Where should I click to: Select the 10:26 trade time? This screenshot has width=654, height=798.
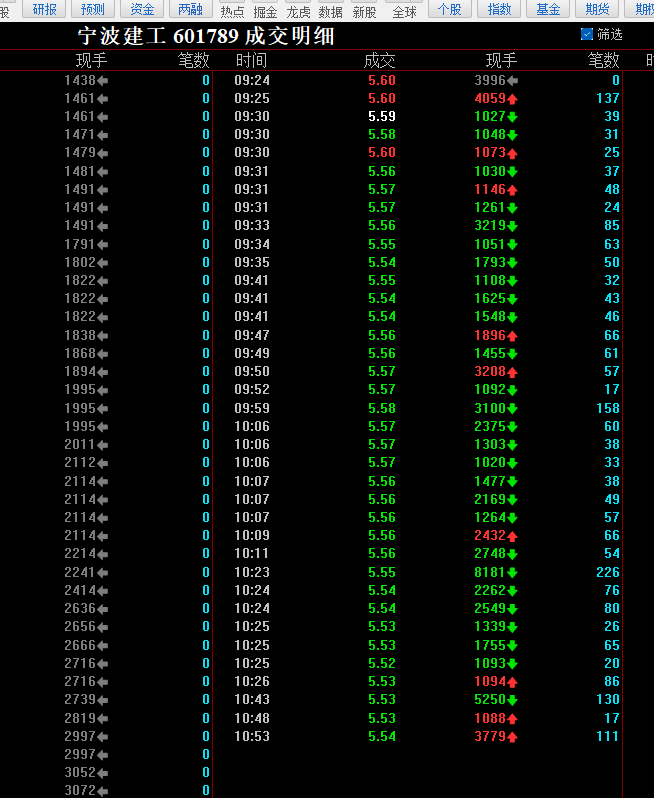tap(252, 681)
